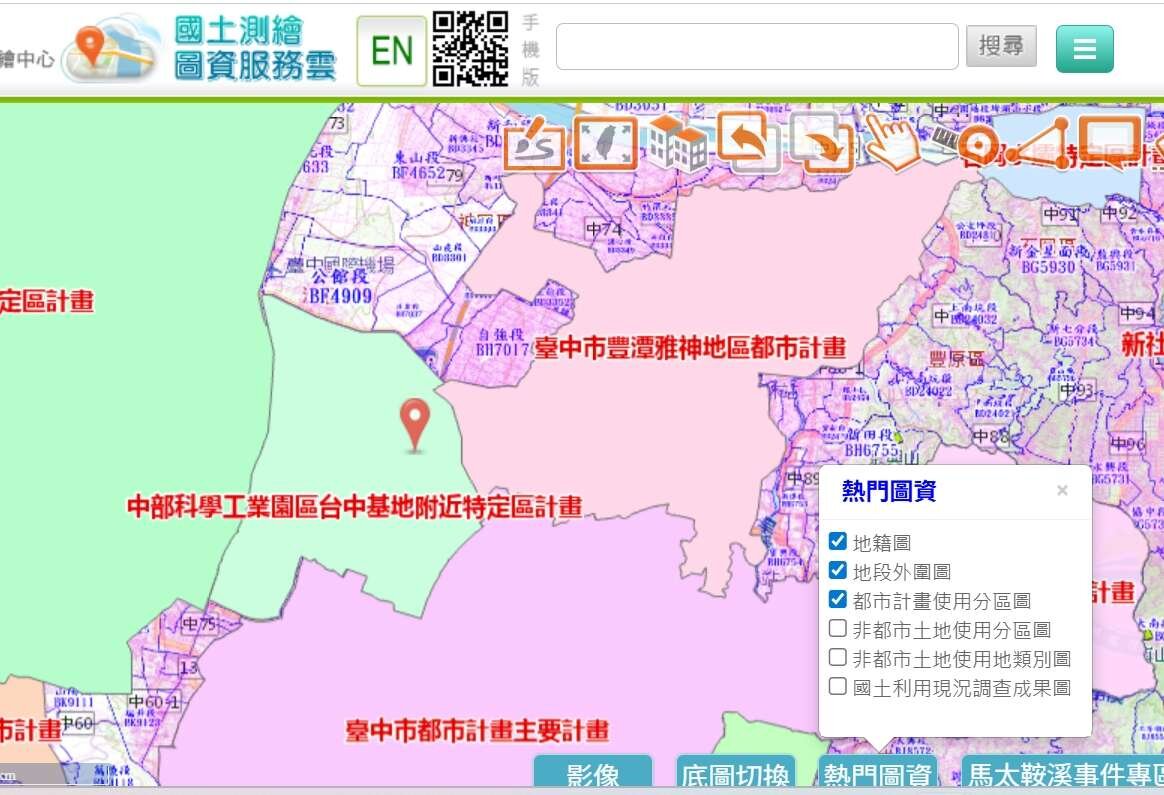Open the green hamburger menu

pos(1084,49)
